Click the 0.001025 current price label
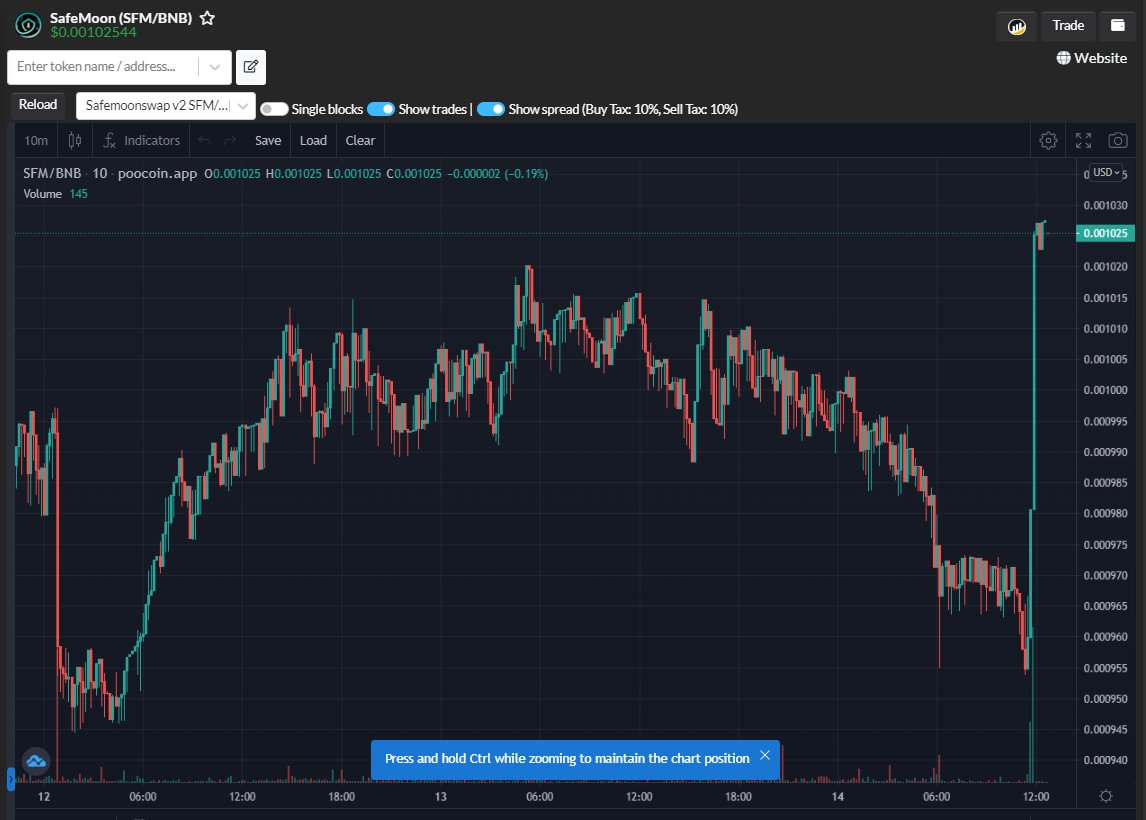 (1105, 233)
